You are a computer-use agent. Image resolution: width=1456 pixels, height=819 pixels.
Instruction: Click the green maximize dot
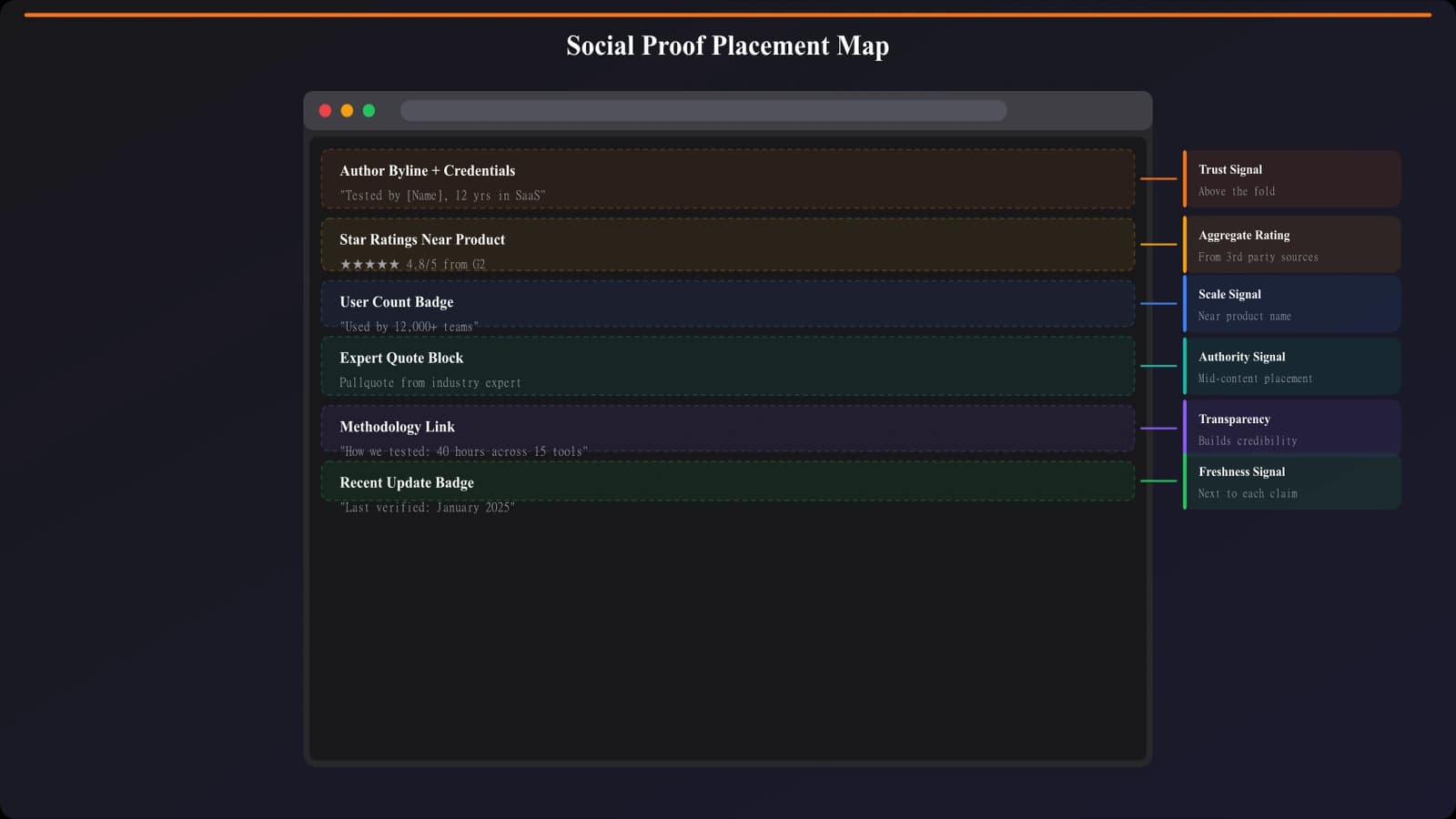click(369, 110)
